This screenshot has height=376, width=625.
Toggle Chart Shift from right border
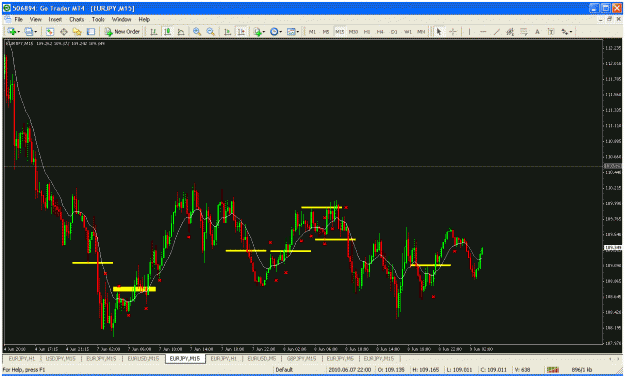click(x=241, y=31)
